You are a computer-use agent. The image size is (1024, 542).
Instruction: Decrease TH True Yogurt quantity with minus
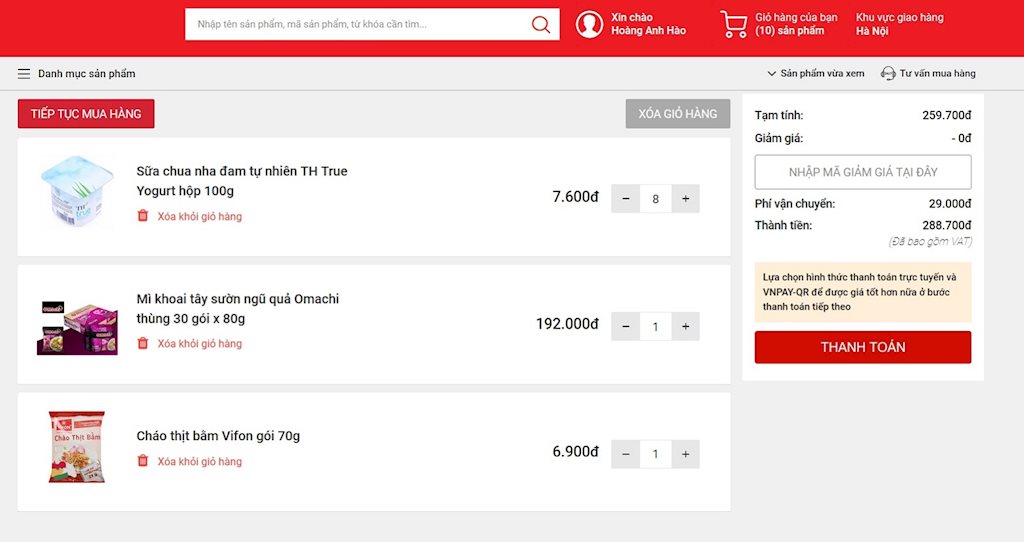pos(626,199)
